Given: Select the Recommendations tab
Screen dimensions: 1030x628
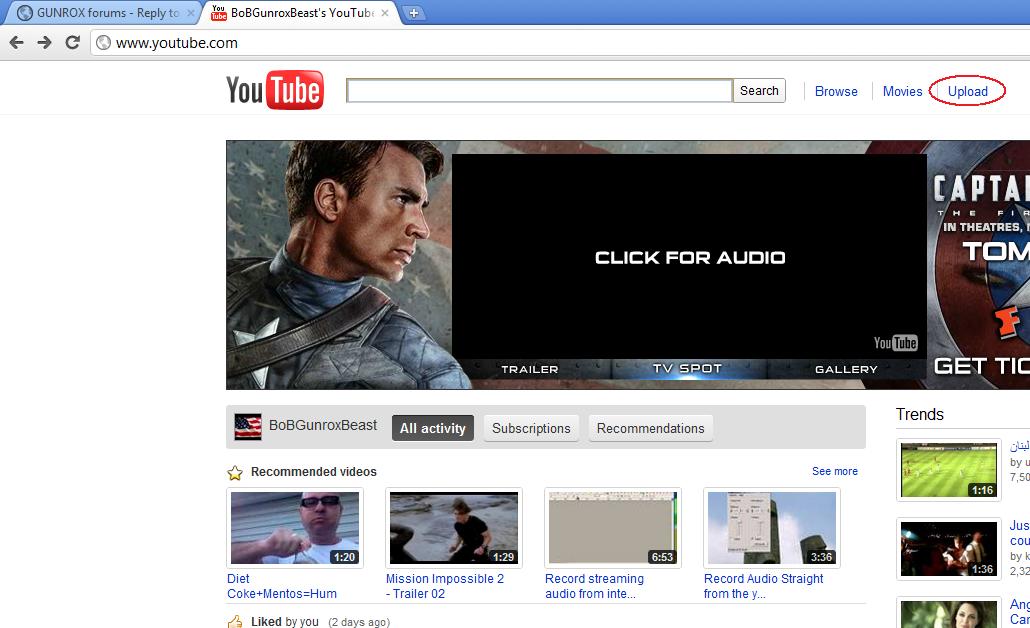Looking at the screenshot, I should click(650, 428).
